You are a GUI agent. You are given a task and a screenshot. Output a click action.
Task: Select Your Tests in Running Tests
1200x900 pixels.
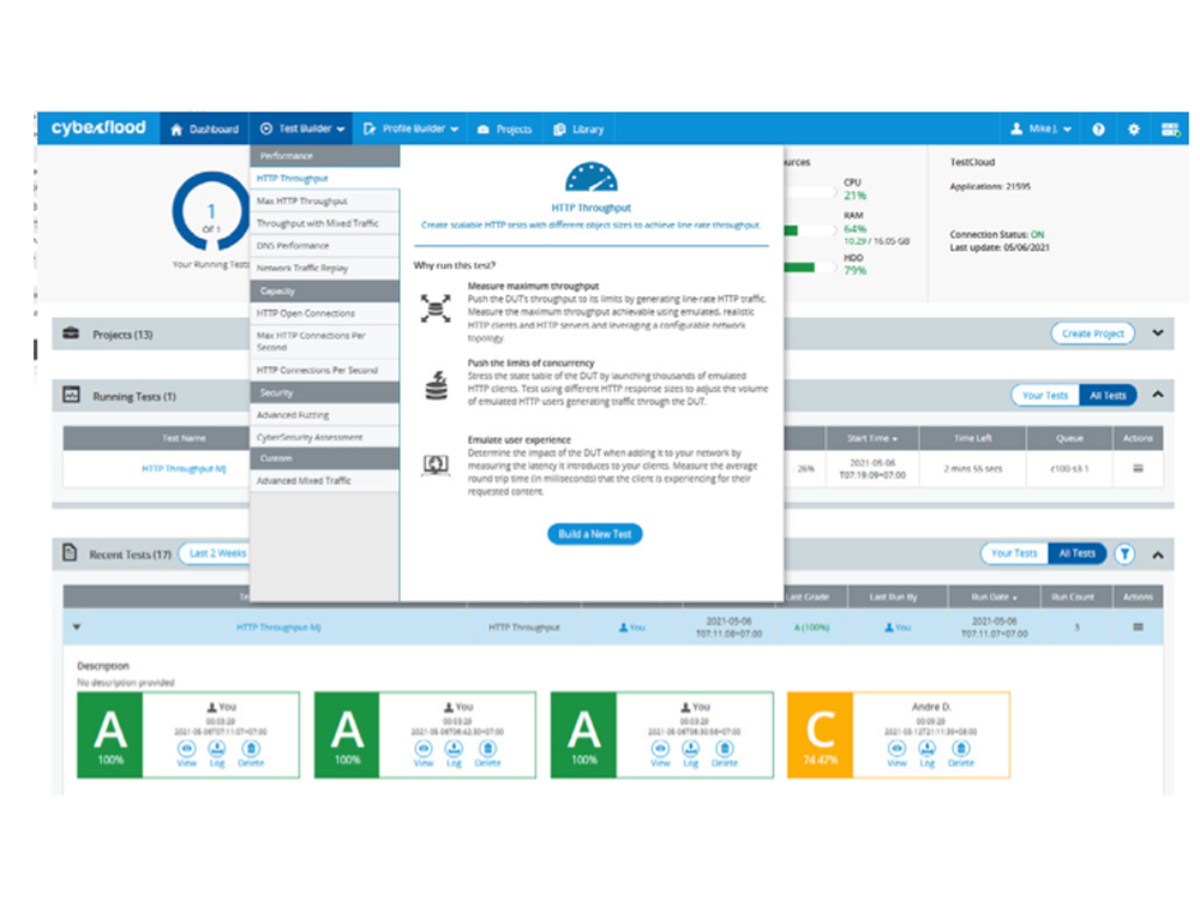1045,395
